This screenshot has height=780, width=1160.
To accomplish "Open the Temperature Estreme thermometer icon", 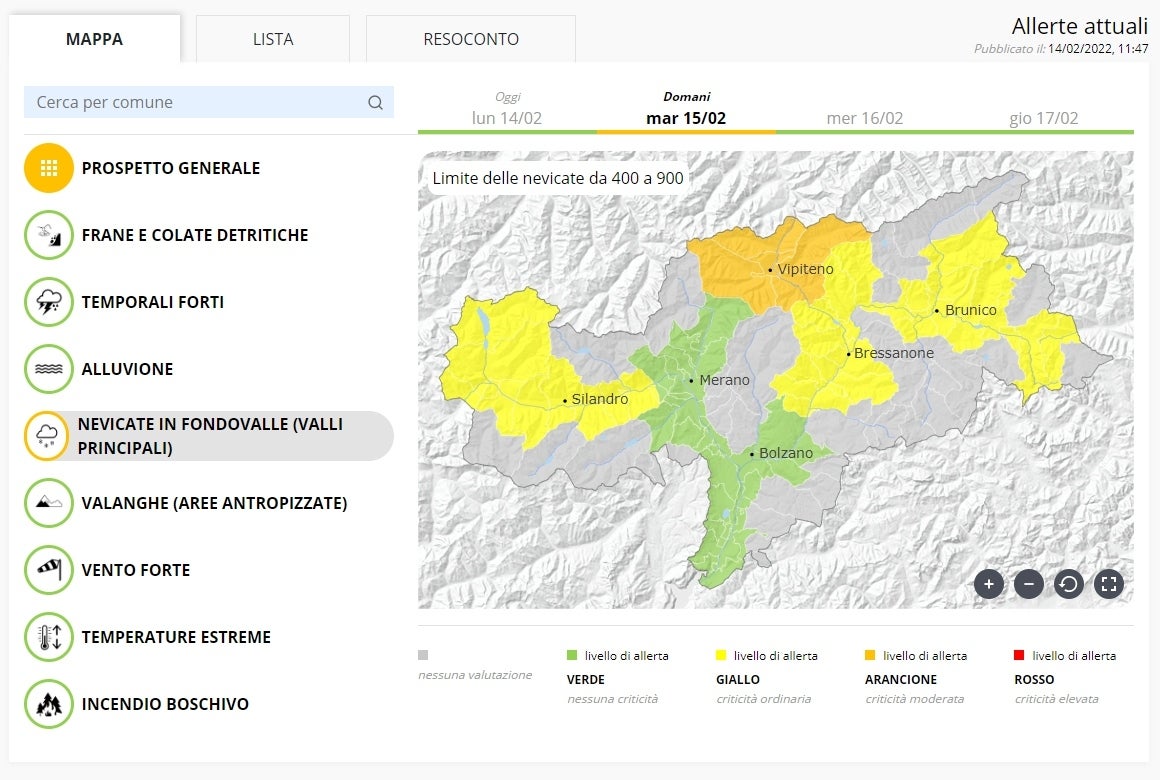I will tap(49, 637).
